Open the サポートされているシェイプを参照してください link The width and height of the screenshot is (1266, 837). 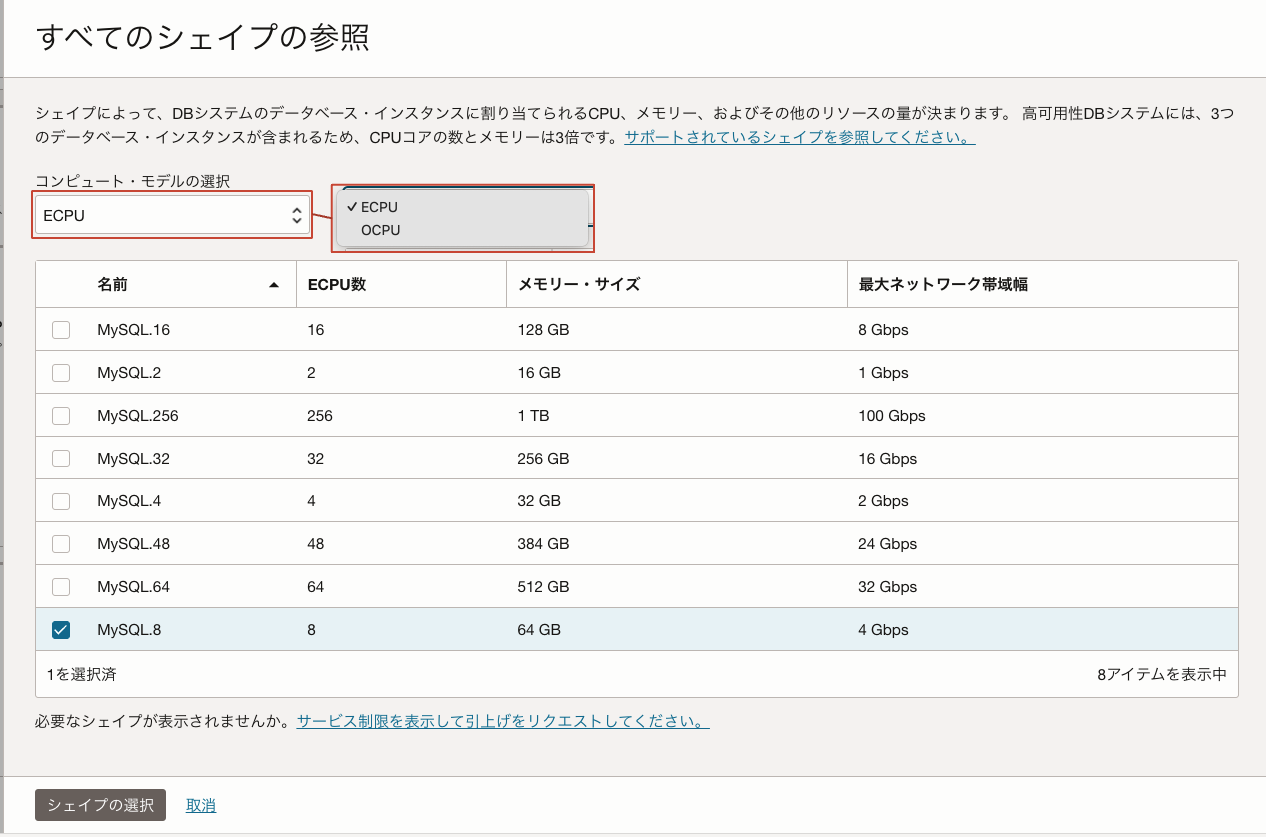pos(800,137)
